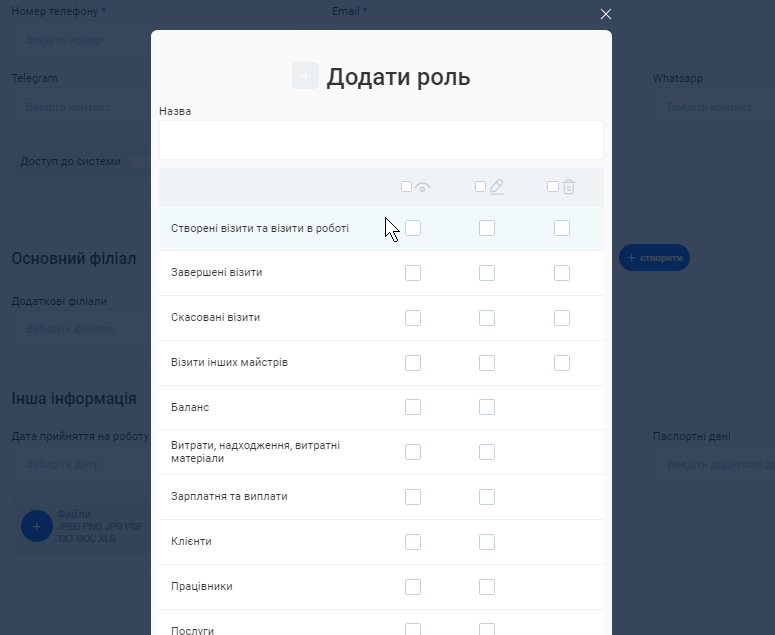
Task: Click the eye icon in the table header
Action: pos(423,187)
